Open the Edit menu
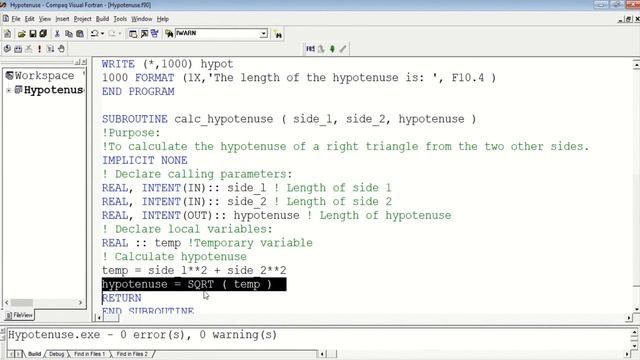This screenshot has height=360, width=640. pyautogui.click(x=29, y=19)
